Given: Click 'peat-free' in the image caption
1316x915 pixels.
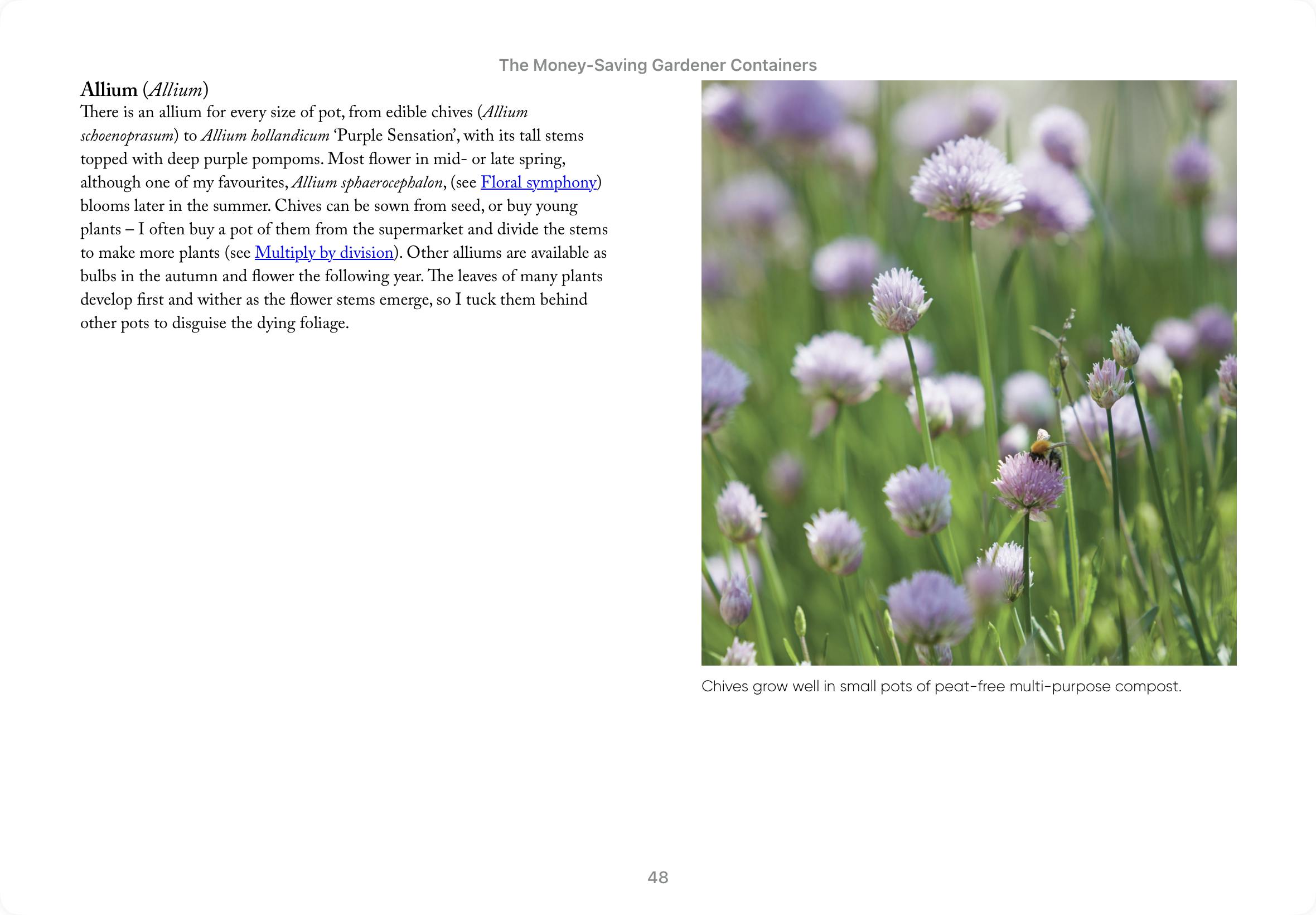Looking at the screenshot, I should coord(970,686).
